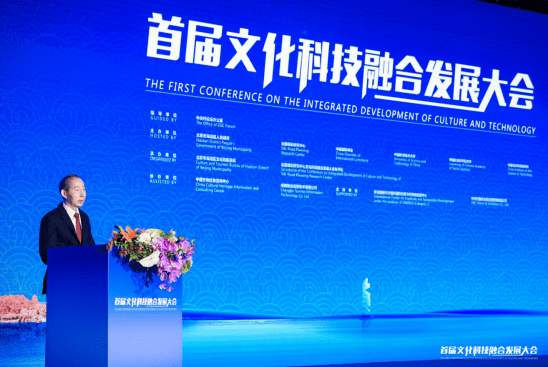Click the English line 'THE FIRST CONFERENCE ON THE INTEGRATED DEVELOPMENT'
Screen dimensions: 548x367
[340, 106]
